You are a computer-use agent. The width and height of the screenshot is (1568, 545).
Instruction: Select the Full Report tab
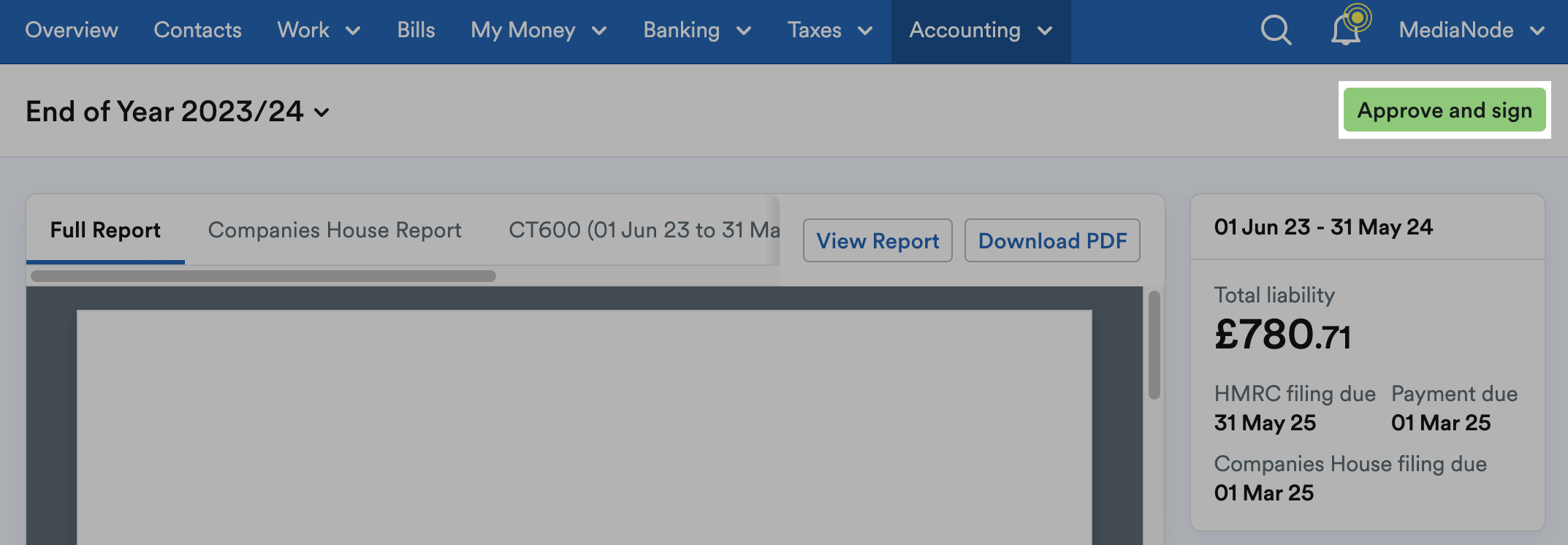coord(105,230)
